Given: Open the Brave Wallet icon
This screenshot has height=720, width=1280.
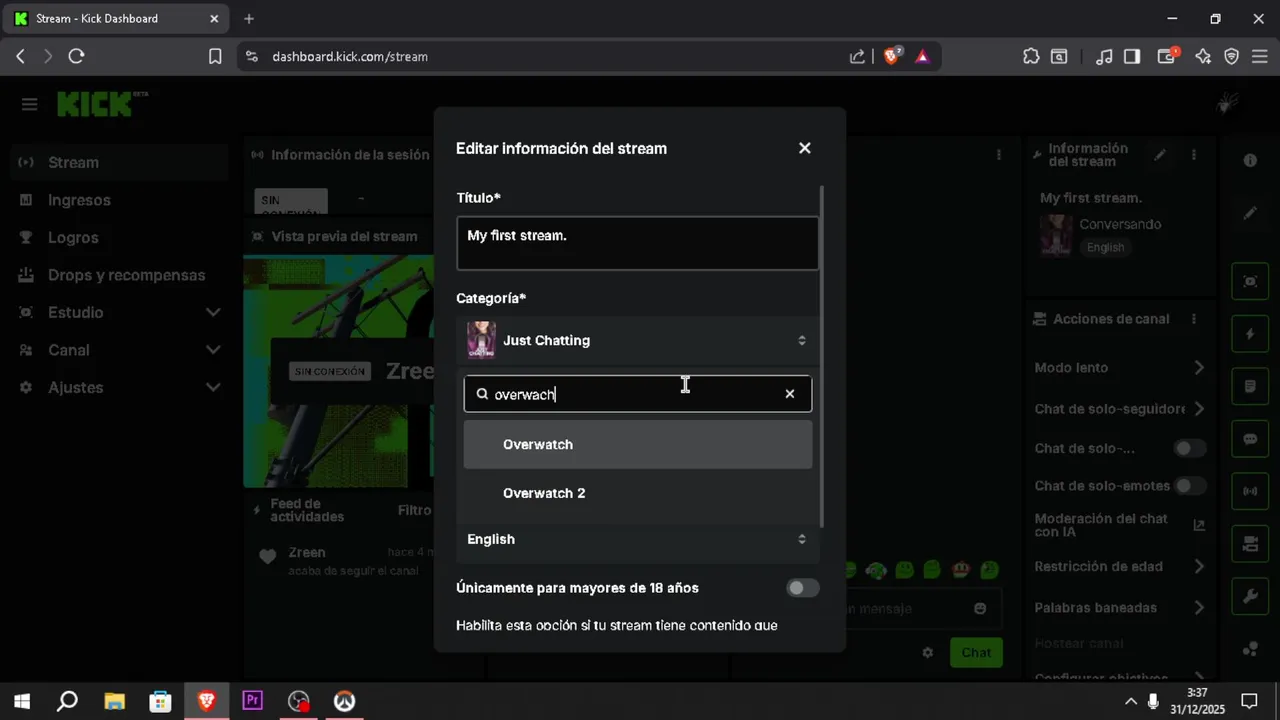Looking at the screenshot, I should 1167,56.
